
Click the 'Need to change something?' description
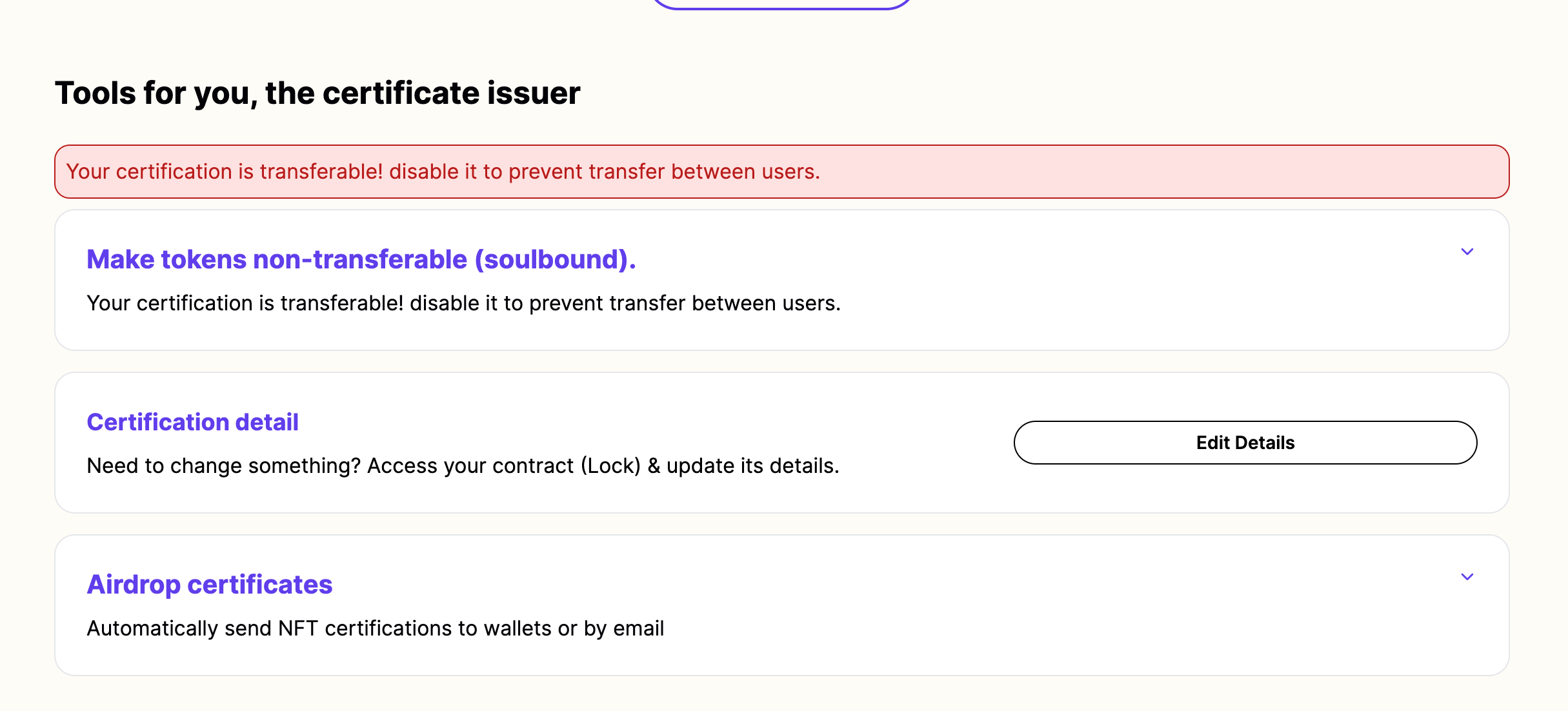(463, 466)
